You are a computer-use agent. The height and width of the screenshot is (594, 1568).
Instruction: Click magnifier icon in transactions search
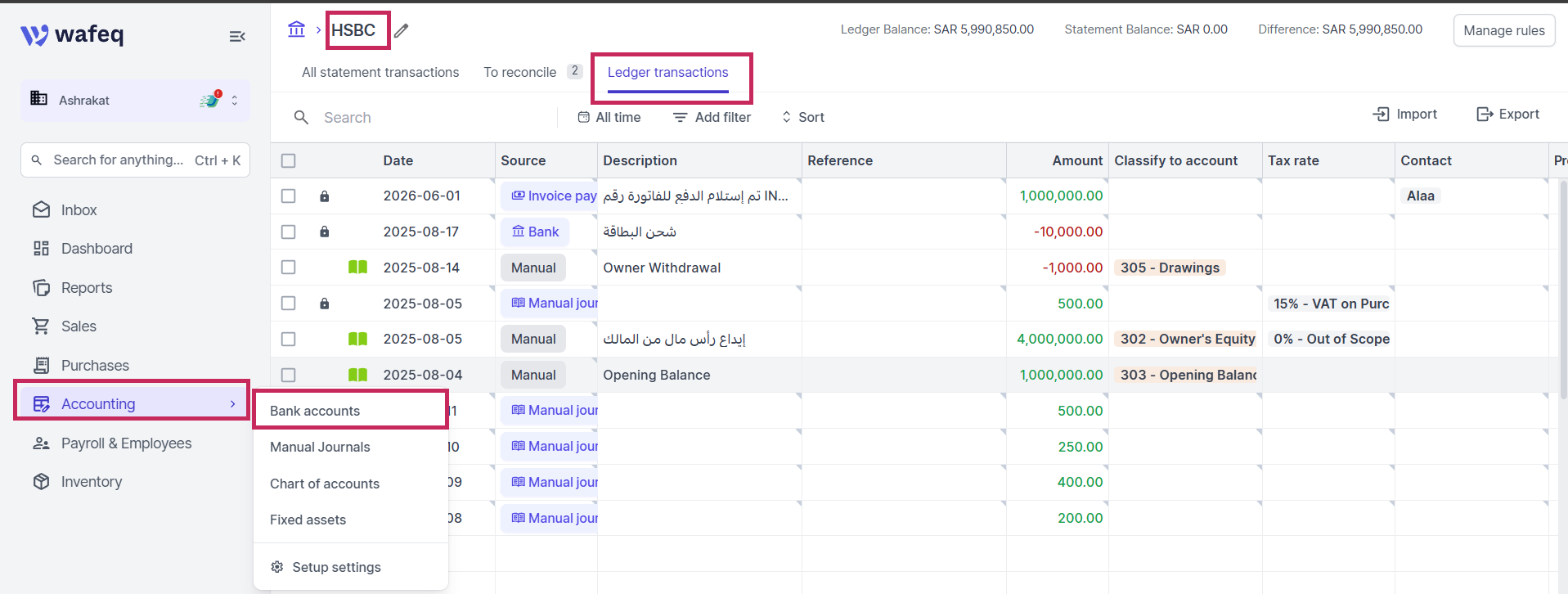pos(301,118)
